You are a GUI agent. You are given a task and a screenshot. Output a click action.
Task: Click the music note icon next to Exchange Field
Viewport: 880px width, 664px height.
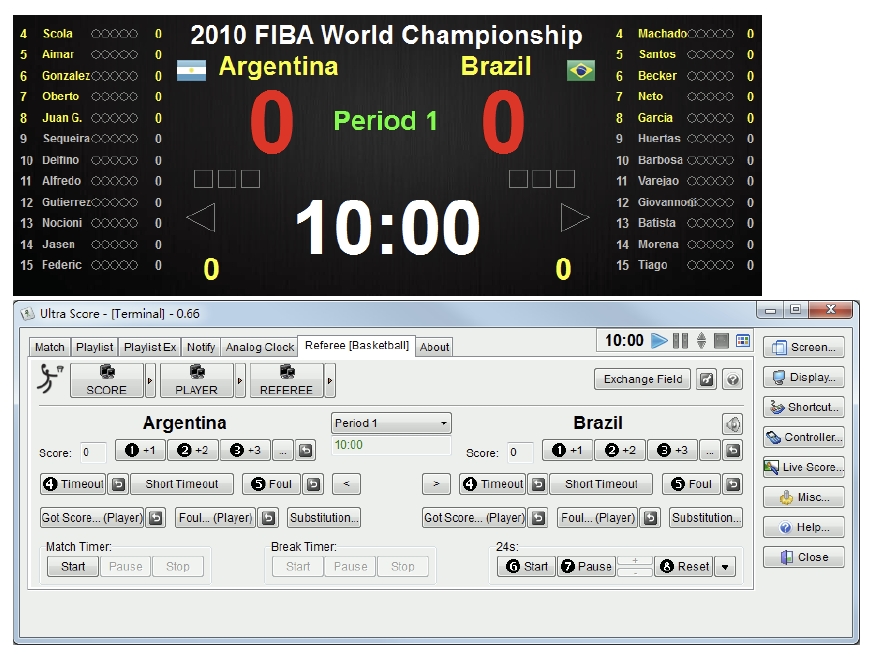pyautogui.click(x=706, y=379)
